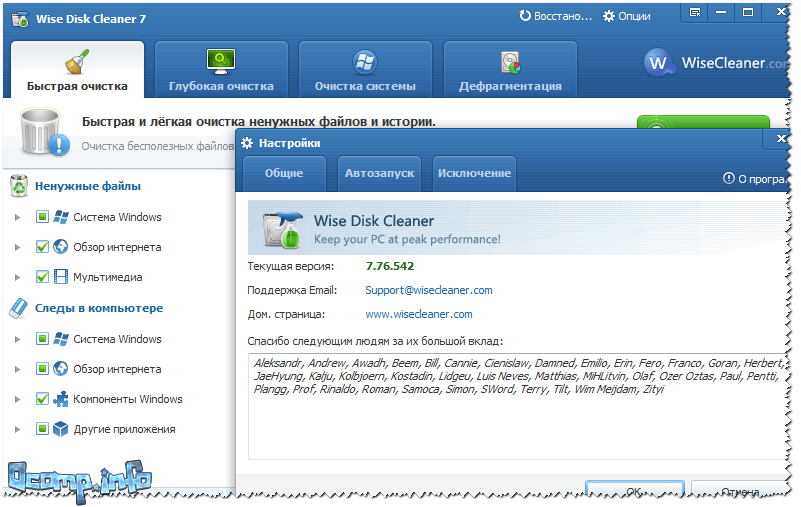Viewport: 801px width, 507px height.
Task: Click the eraser icon by Следы в компьютере
Action: 19,308
